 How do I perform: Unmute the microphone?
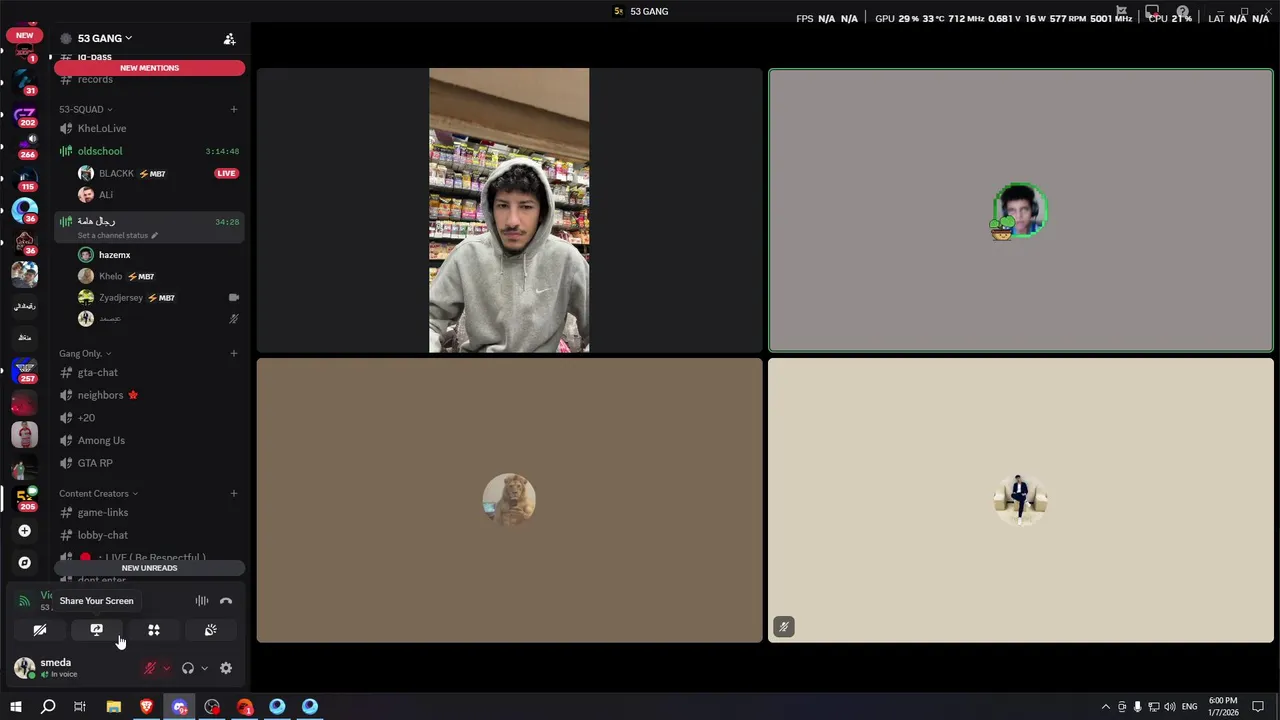(x=150, y=668)
